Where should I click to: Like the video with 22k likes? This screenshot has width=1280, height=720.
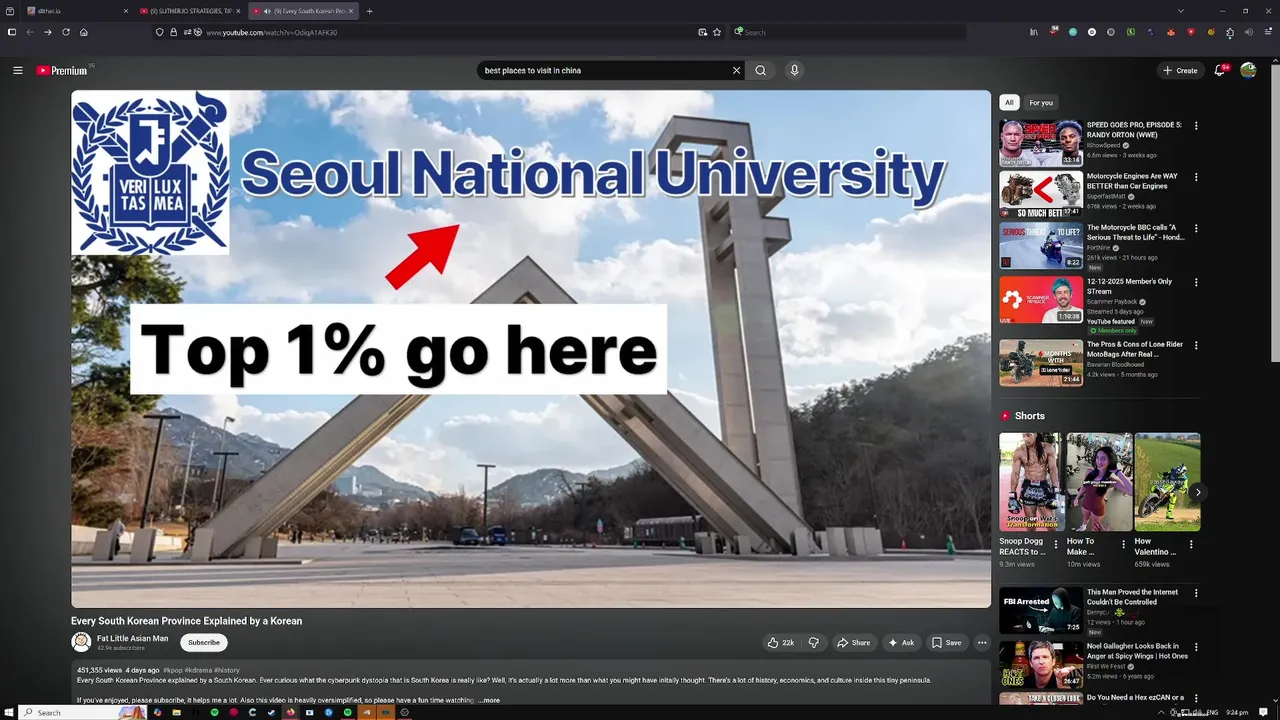[781, 643]
